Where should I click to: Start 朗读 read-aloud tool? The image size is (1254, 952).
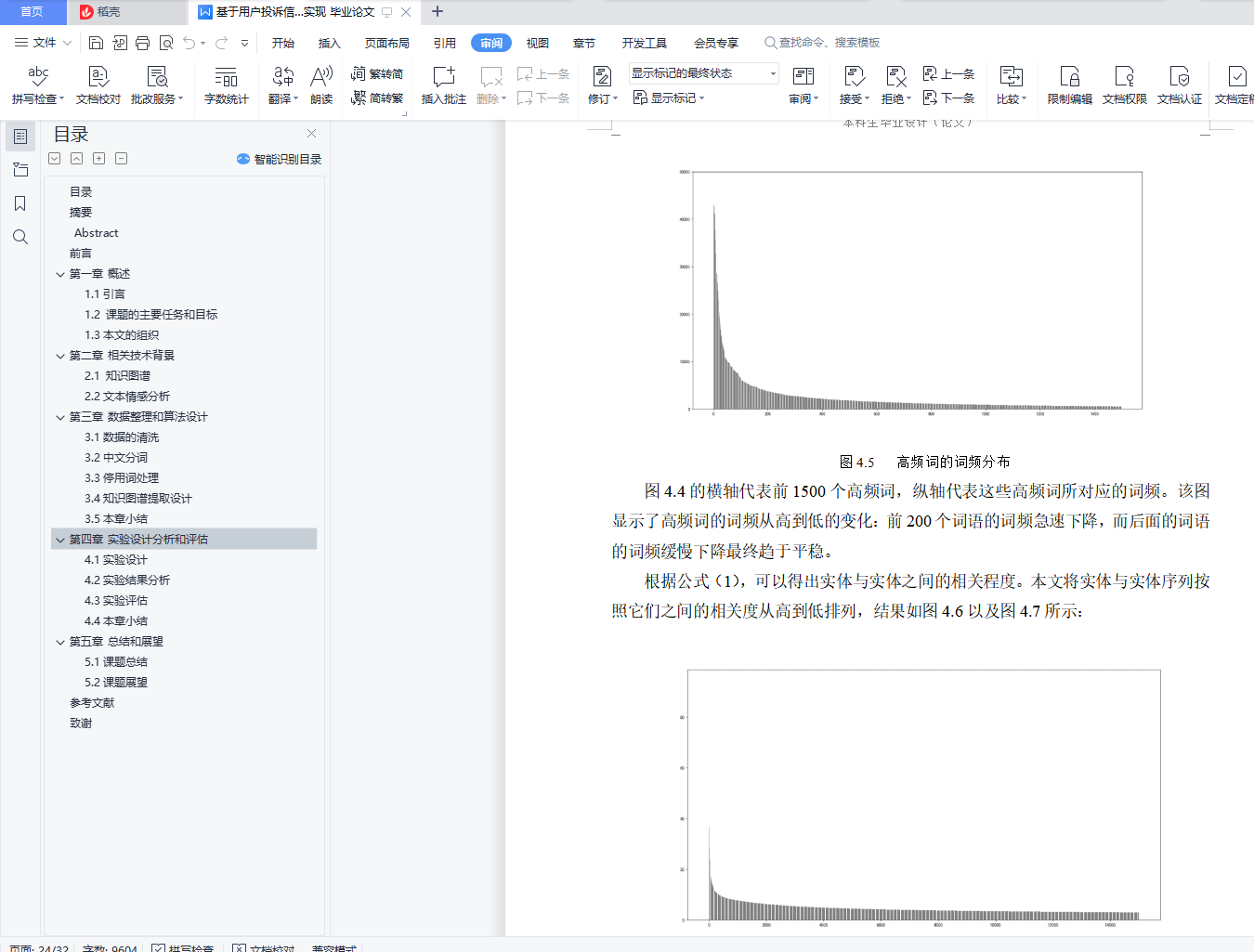(321, 85)
